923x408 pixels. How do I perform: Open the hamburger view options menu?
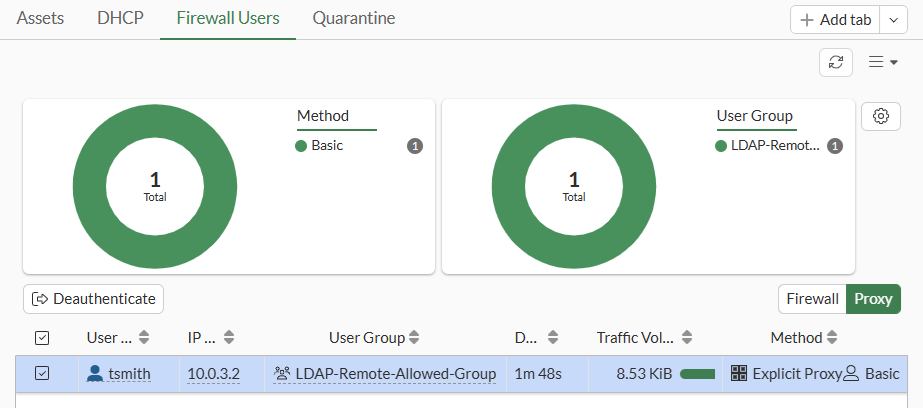[x=882, y=62]
